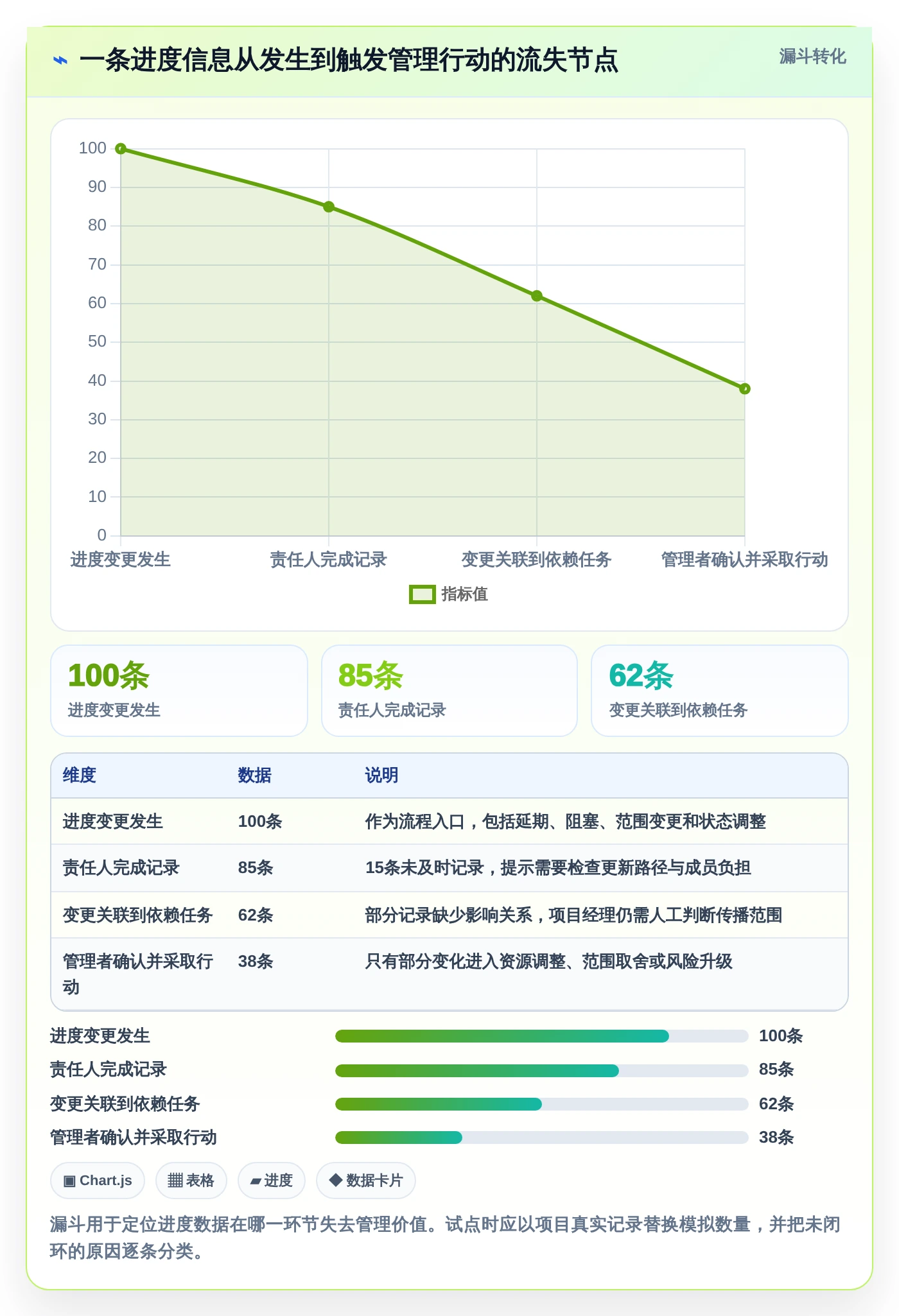Select the 责任人完成记录 table row cell
The height and width of the screenshot is (1316, 899).
(121, 868)
